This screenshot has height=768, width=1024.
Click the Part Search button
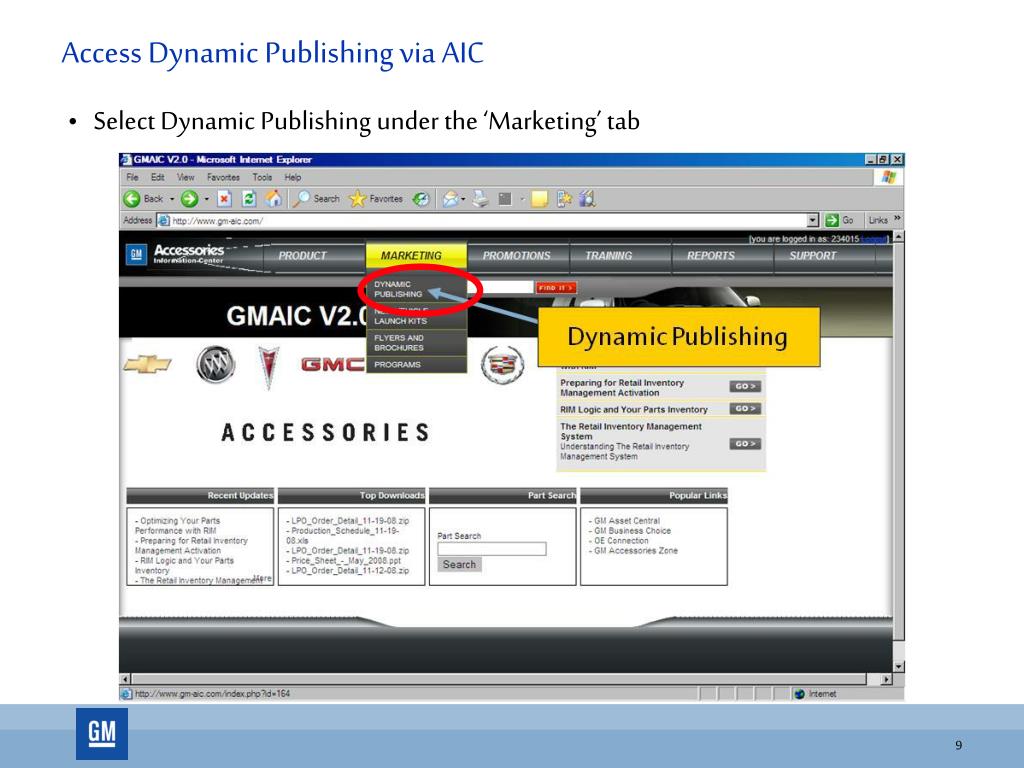(459, 565)
